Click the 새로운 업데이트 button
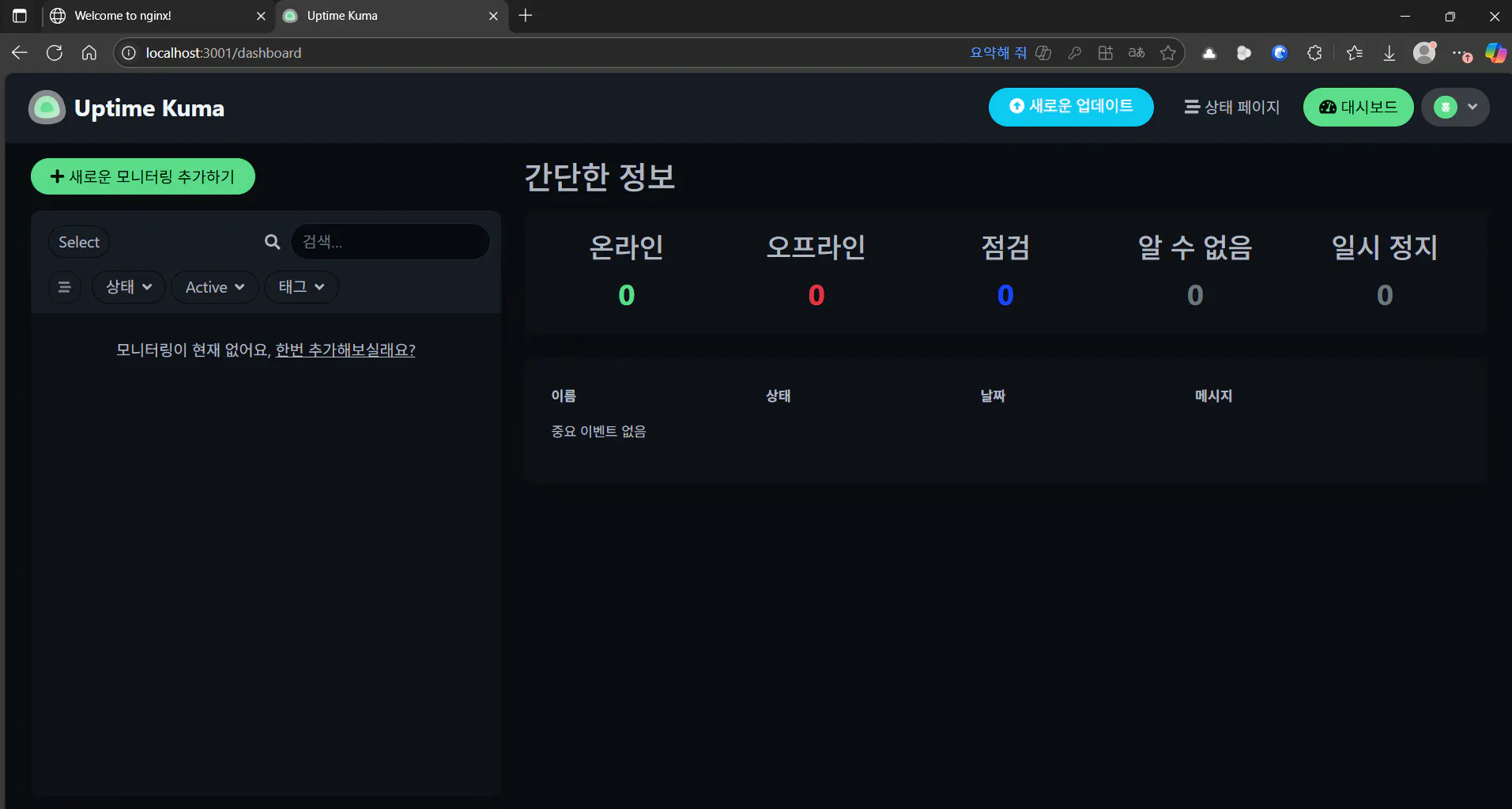The height and width of the screenshot is (809, 1512). [1071, 107]
